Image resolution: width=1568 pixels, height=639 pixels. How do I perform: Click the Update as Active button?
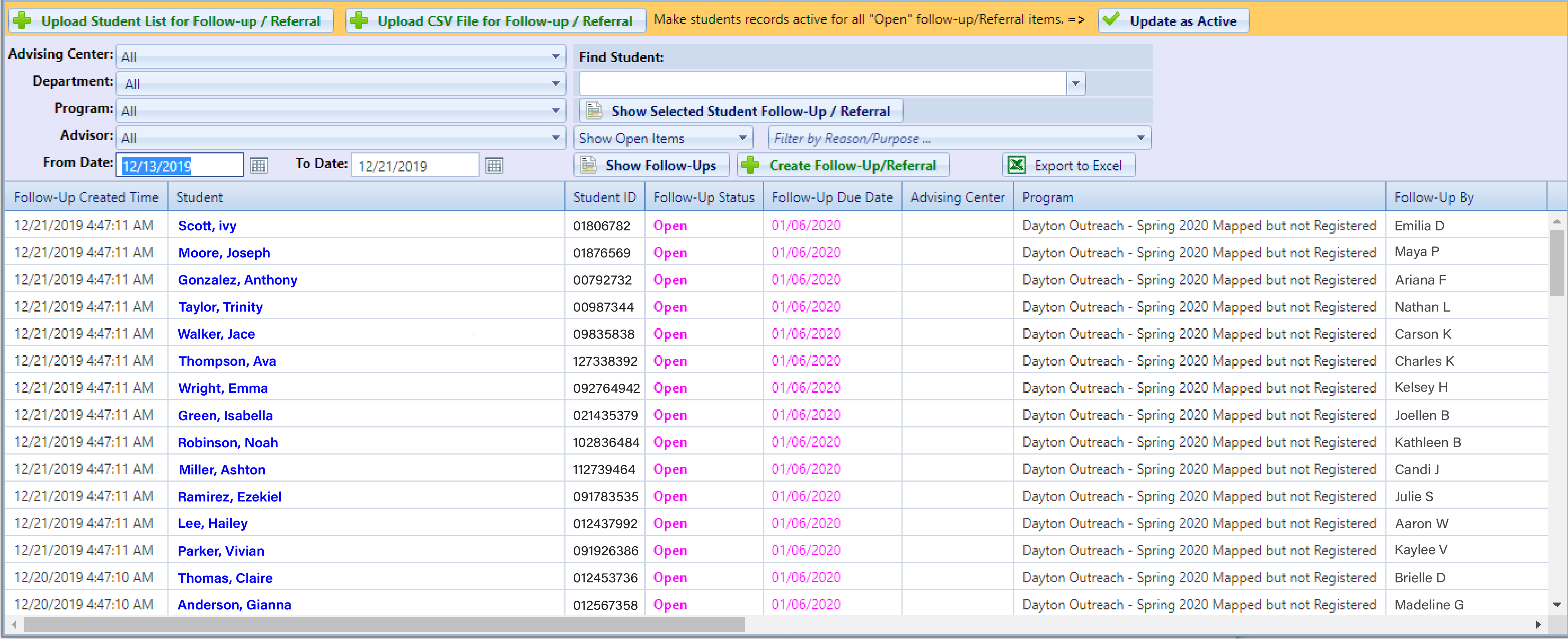tap(1174, 21)
